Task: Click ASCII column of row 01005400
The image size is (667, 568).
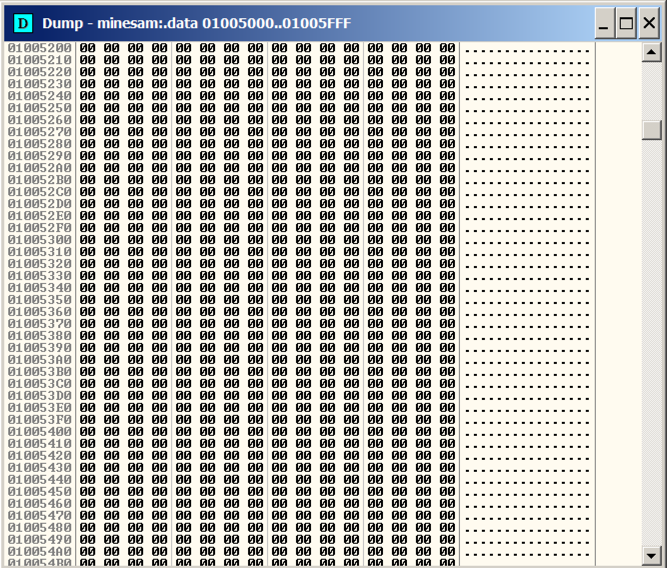Action: click(527, 432)
